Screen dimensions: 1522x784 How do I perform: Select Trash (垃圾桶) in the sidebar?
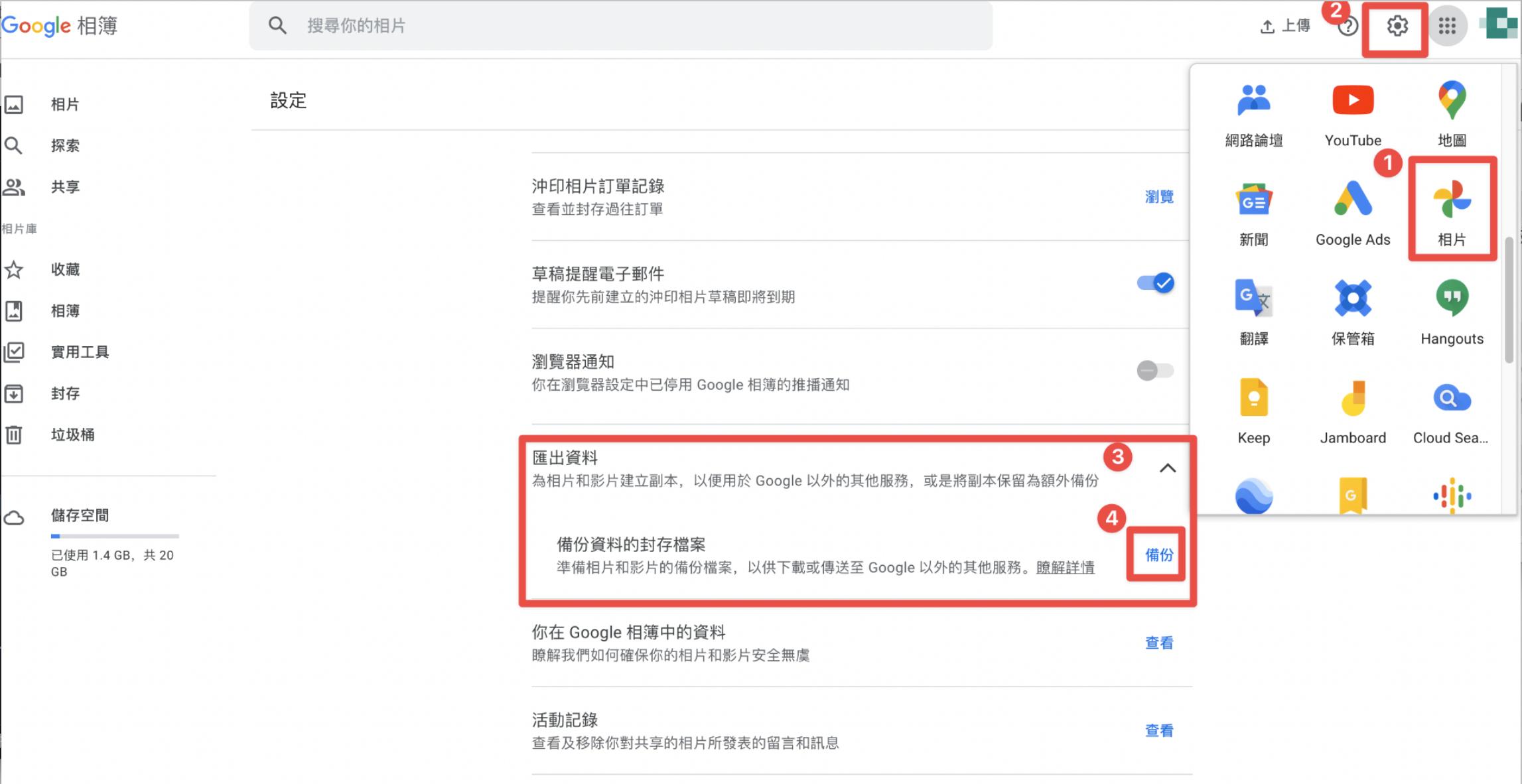tap(72, 435)
